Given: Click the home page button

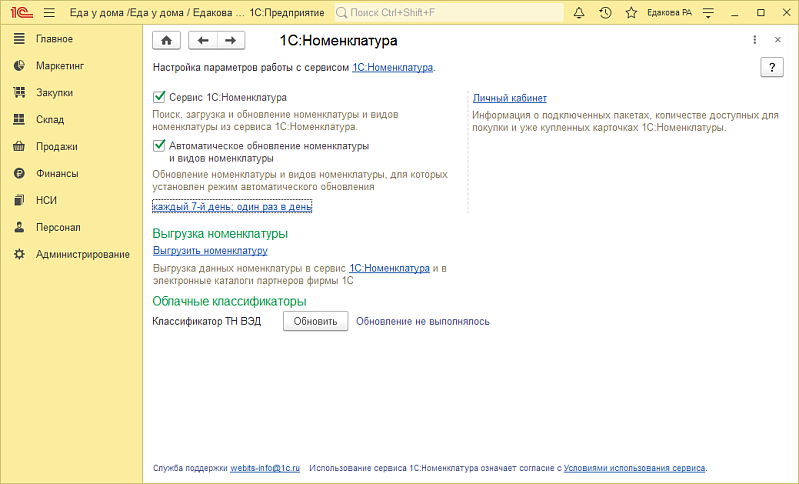Looking at the screenshot, I should pyautogui.click(x=166, y=40).
